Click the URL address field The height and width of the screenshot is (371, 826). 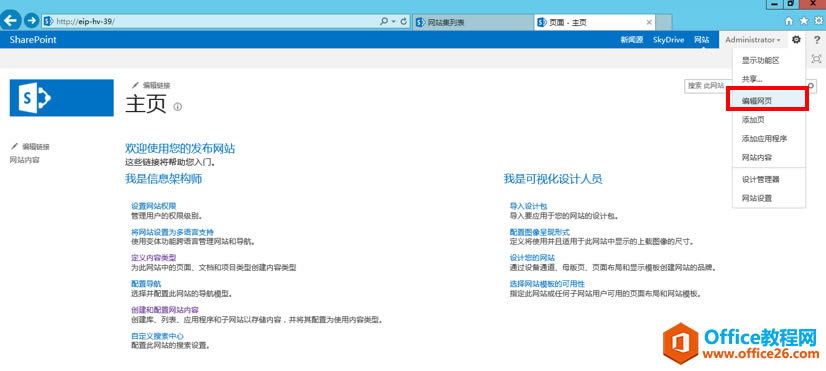pos(211,22)
